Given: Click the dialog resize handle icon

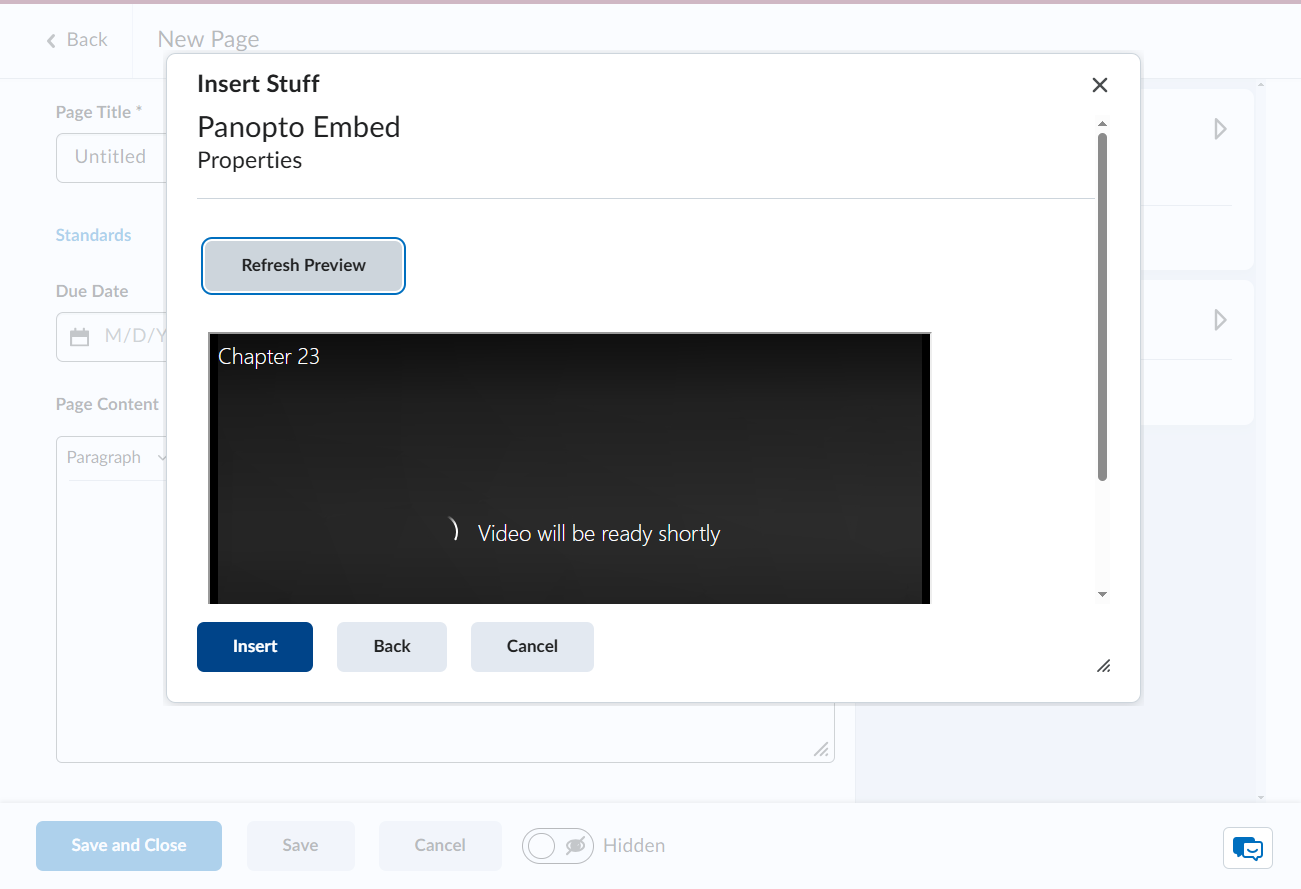Looking at the screenshot, I should pos(1104,666).
